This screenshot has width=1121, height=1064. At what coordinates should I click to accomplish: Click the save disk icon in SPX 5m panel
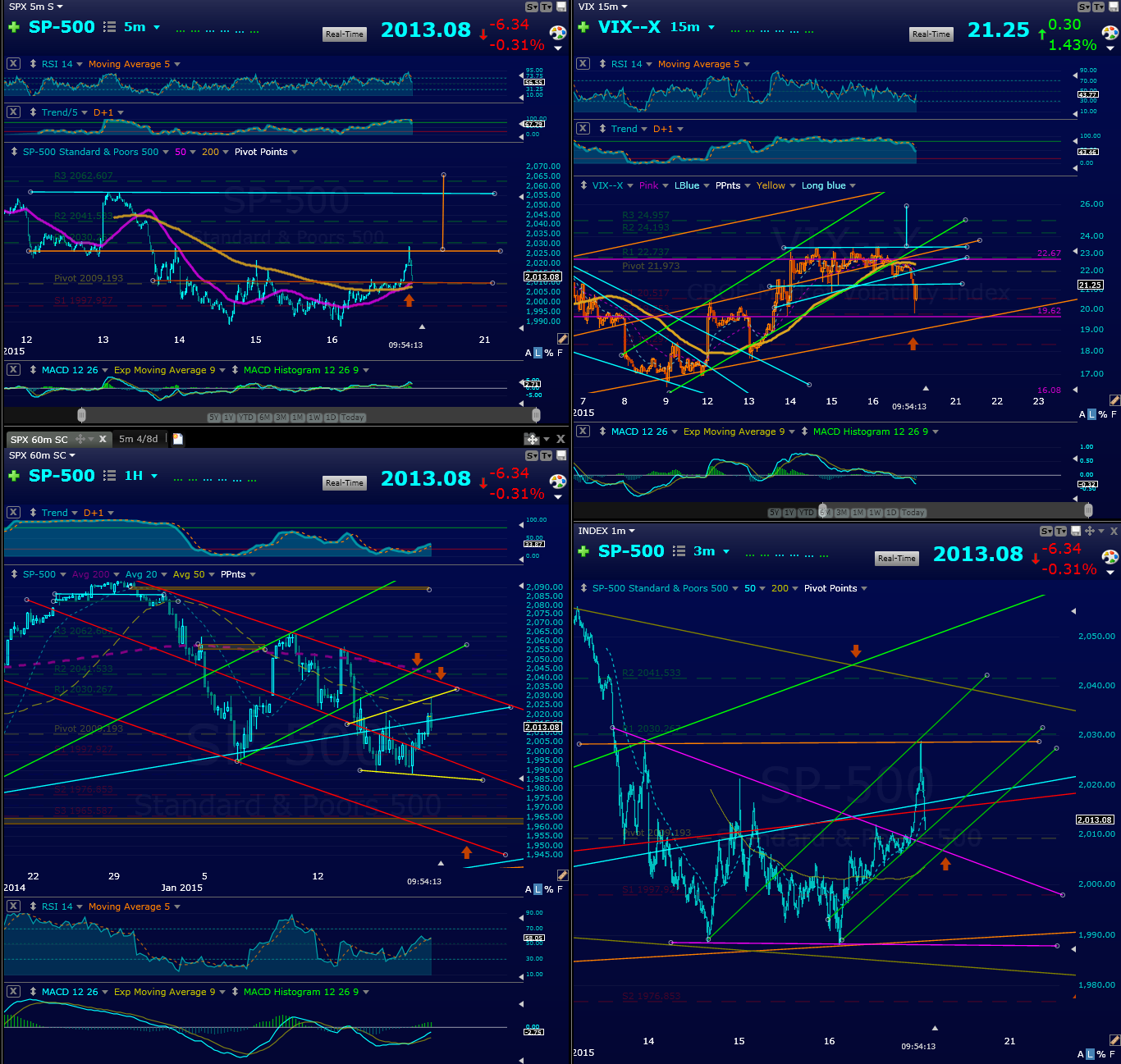[562, 7]
